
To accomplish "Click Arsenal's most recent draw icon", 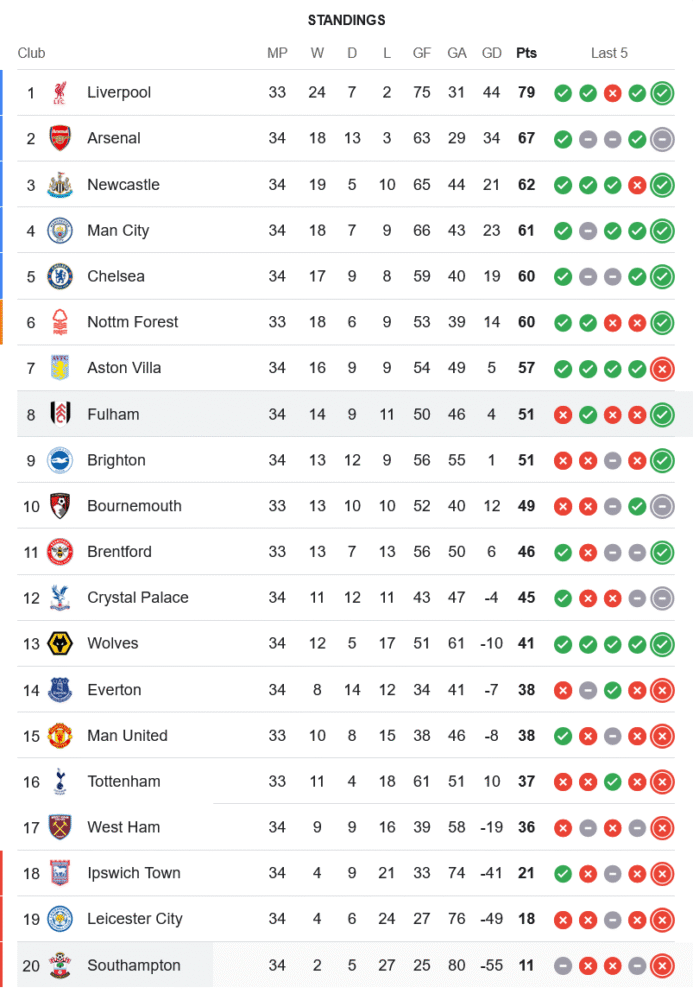I will pyautogui.click(x=661, y=139).
